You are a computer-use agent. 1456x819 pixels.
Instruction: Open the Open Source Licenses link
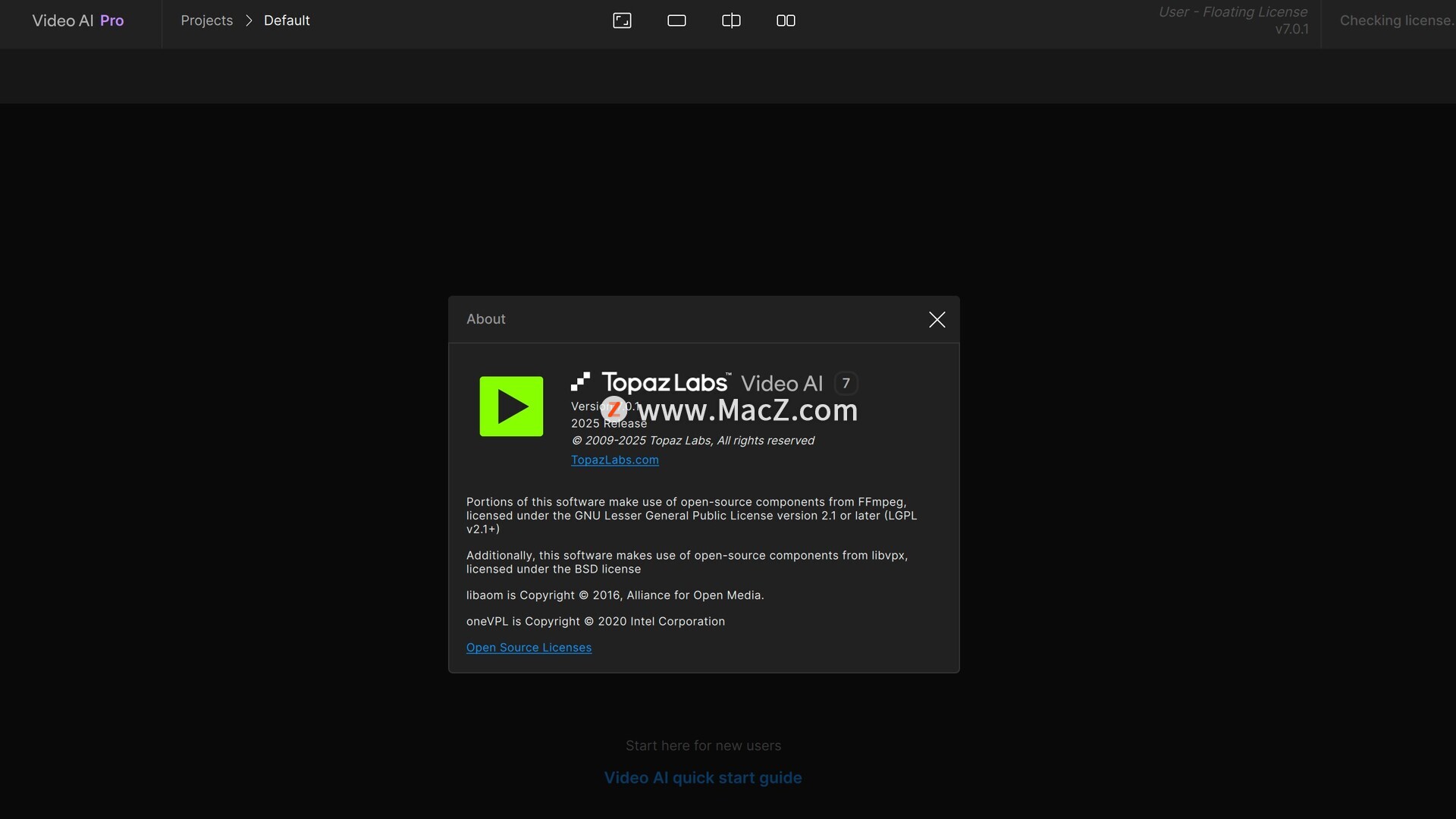click(x=529, y=648)
